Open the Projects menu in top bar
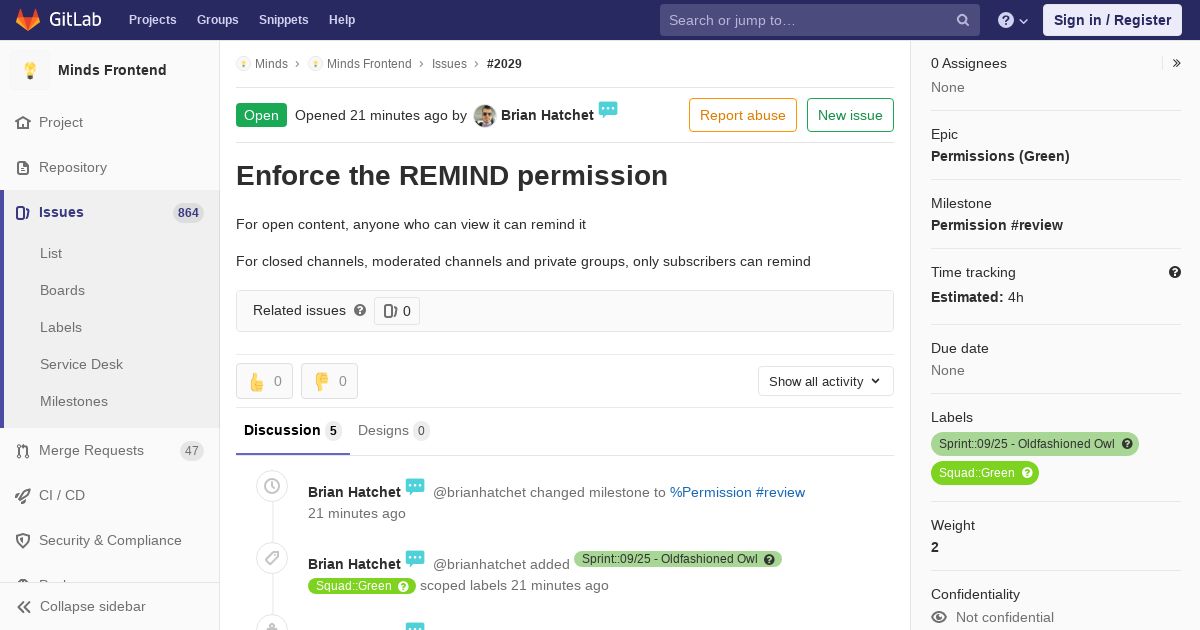The image size is (1200, 630). (x=153, y=20)
